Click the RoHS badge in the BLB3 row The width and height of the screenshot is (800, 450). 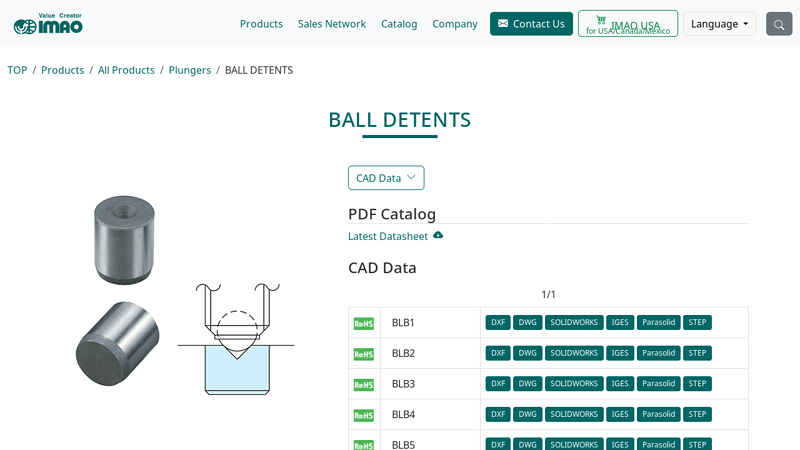click(364, 384)
